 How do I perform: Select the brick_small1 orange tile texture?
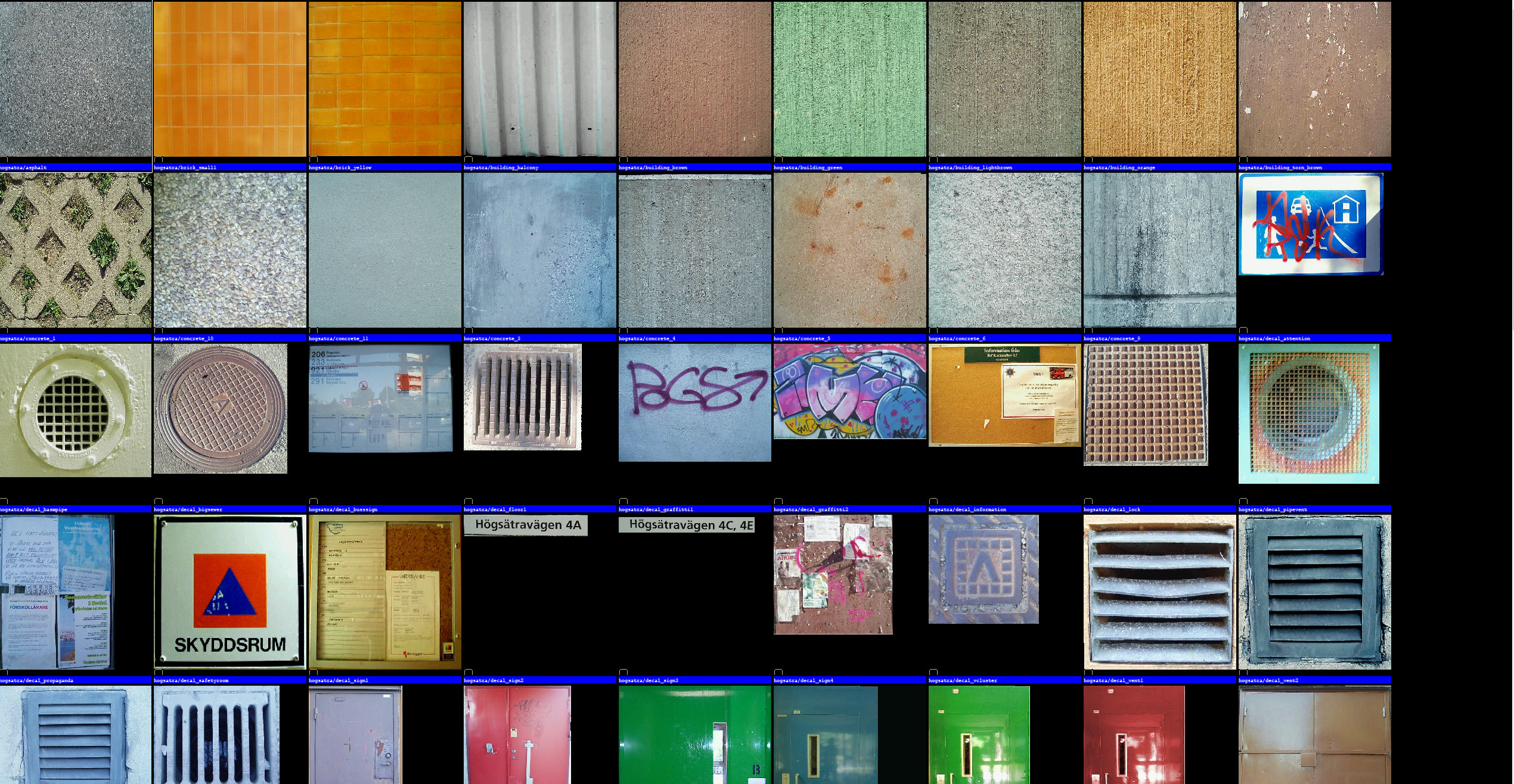pyautogui.click(x=230, y=79)
